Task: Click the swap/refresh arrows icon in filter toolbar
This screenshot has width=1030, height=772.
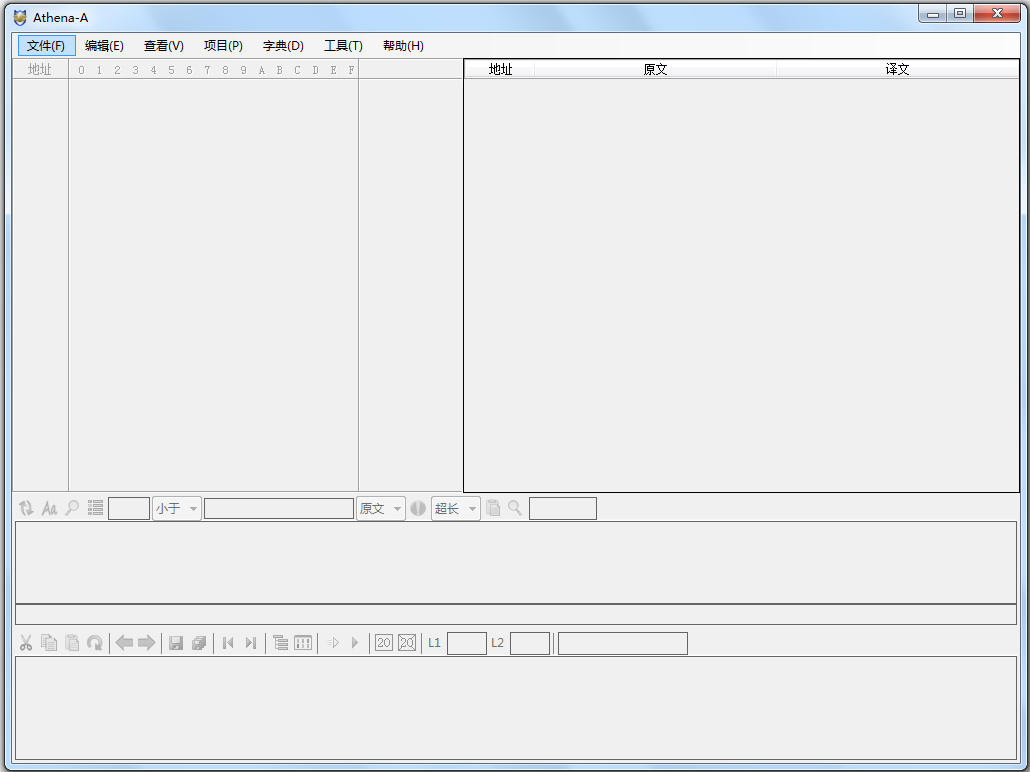Action: pyautogui.click(x=26, y=508)
